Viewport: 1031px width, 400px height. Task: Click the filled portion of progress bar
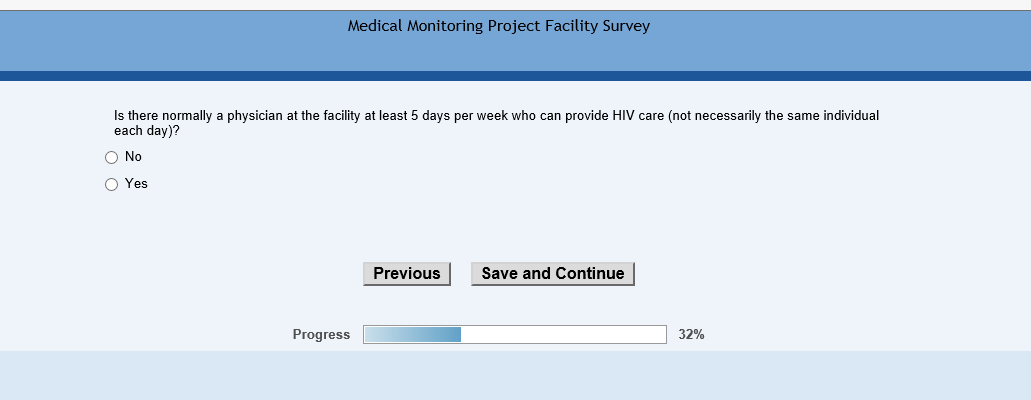(412, 335)
